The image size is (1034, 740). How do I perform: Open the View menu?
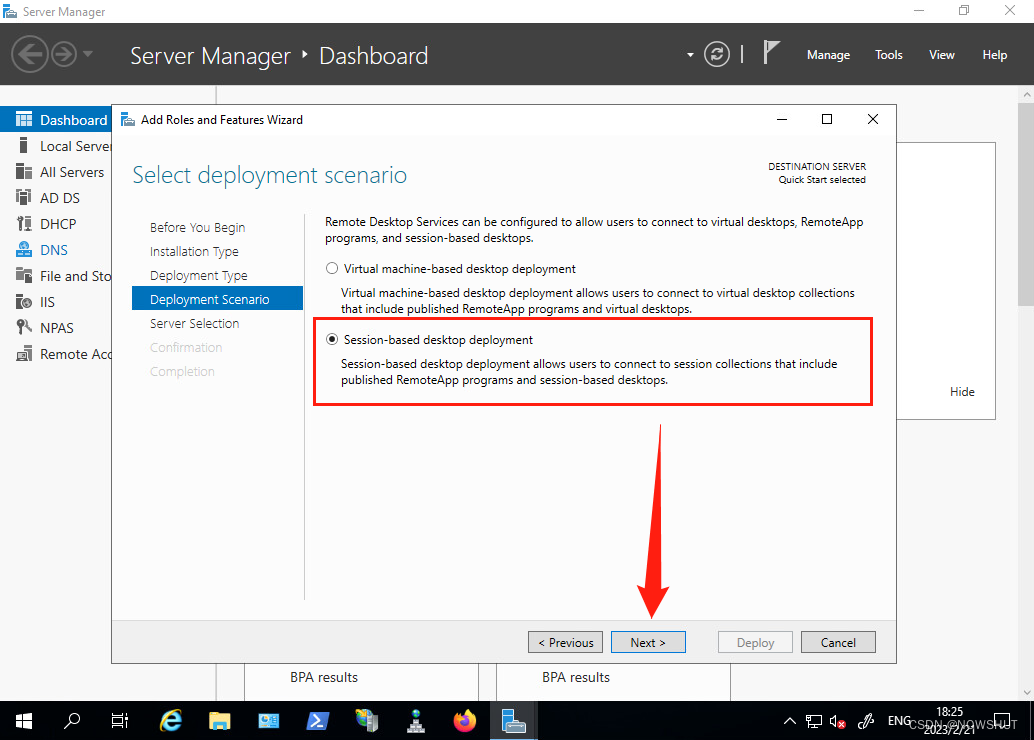pos(942,55)
